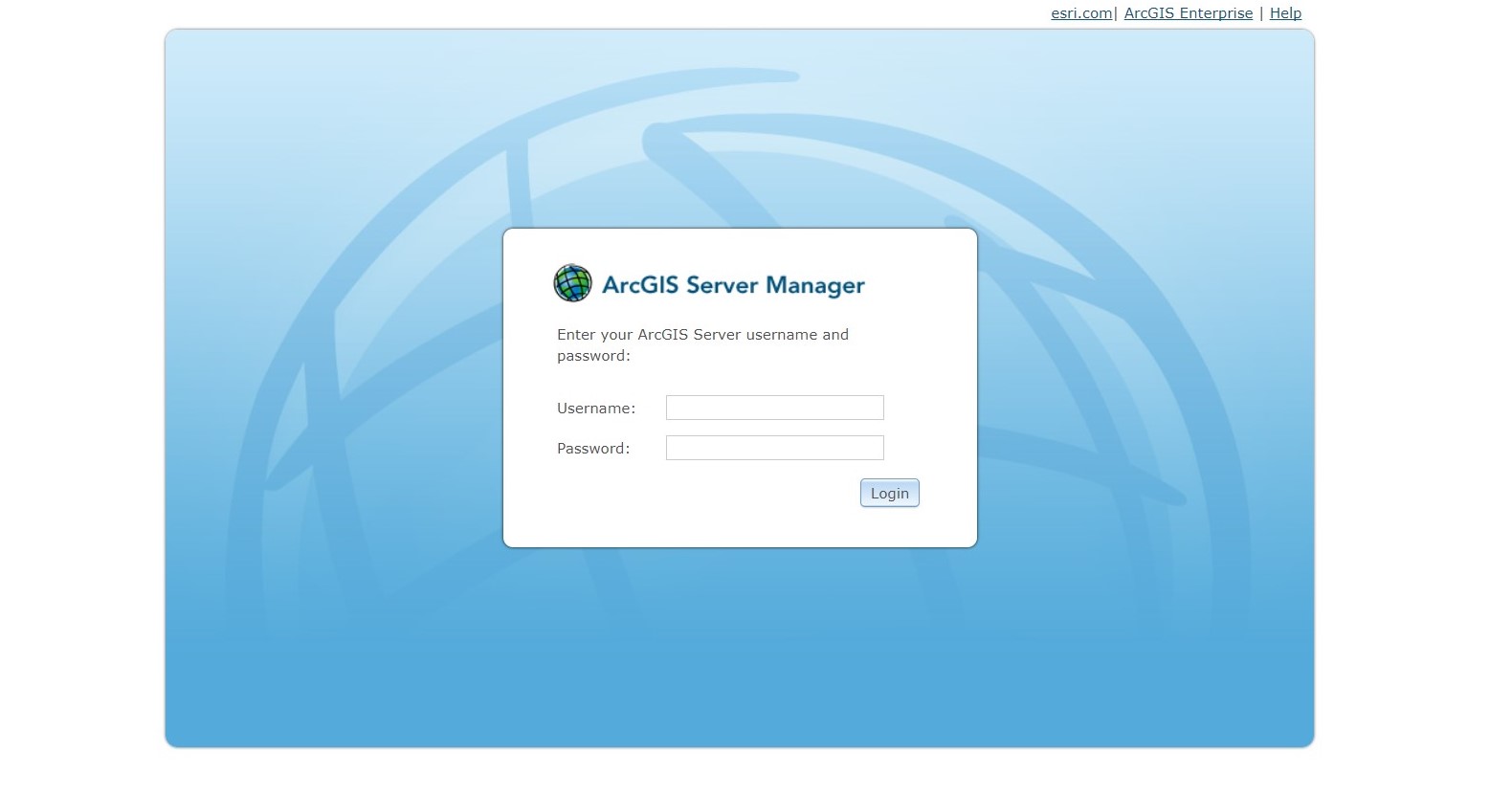The image size is (1512, 796).
Task: Click the Password label
Action: (x=593, y=449)
